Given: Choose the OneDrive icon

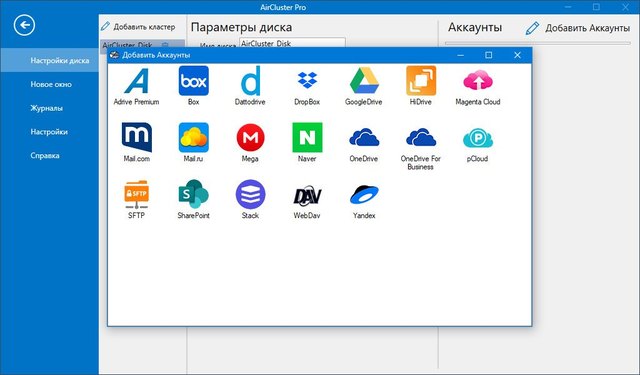Looking at the screenshot, I should tap(364, 138).
